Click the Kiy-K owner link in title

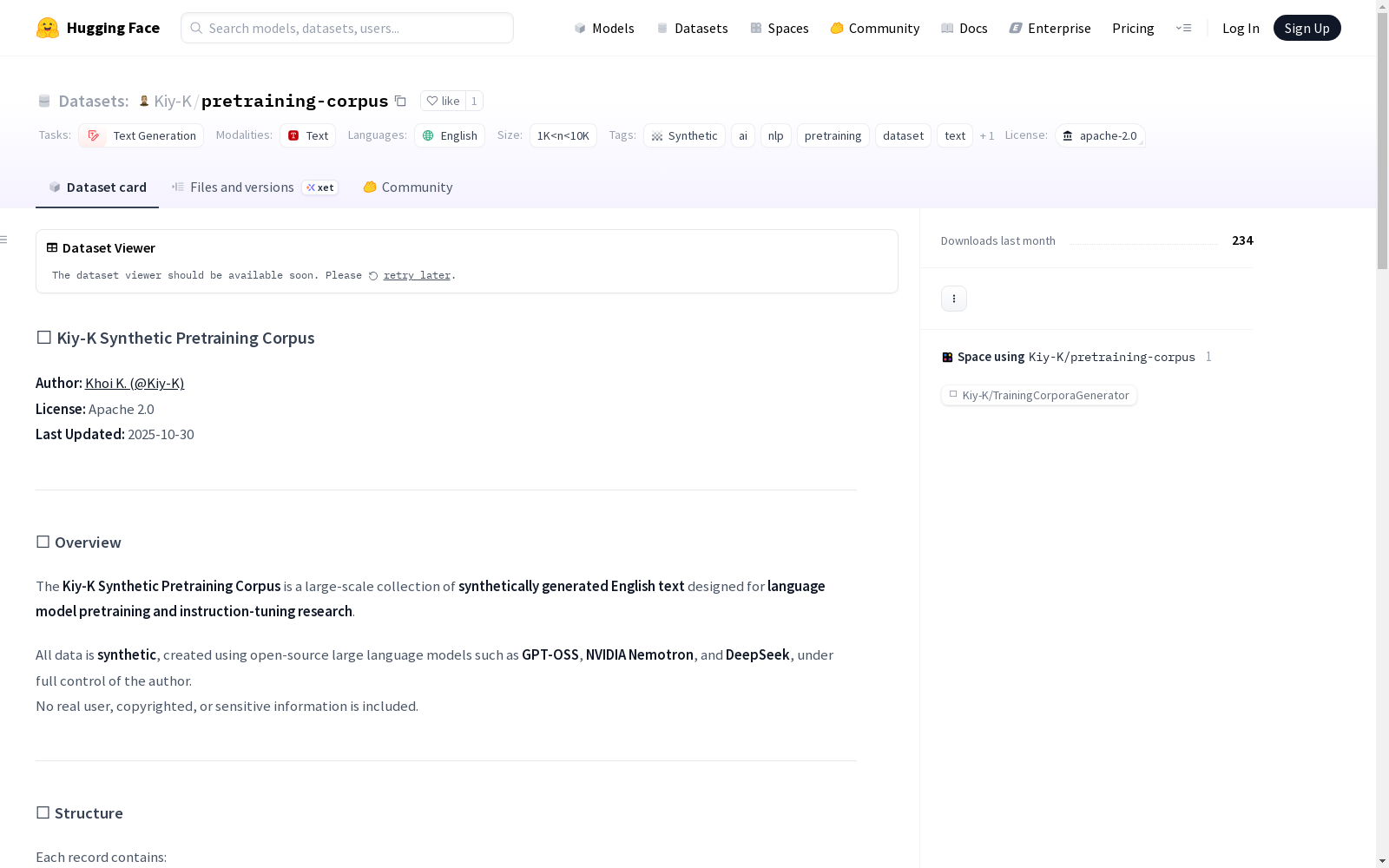(x=173, y=101)
